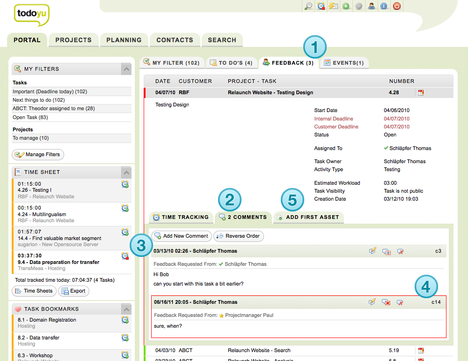The height and width of the screenshot is (361, 468).
Task: Click the 5.19 task number
Action: [394, 350]
